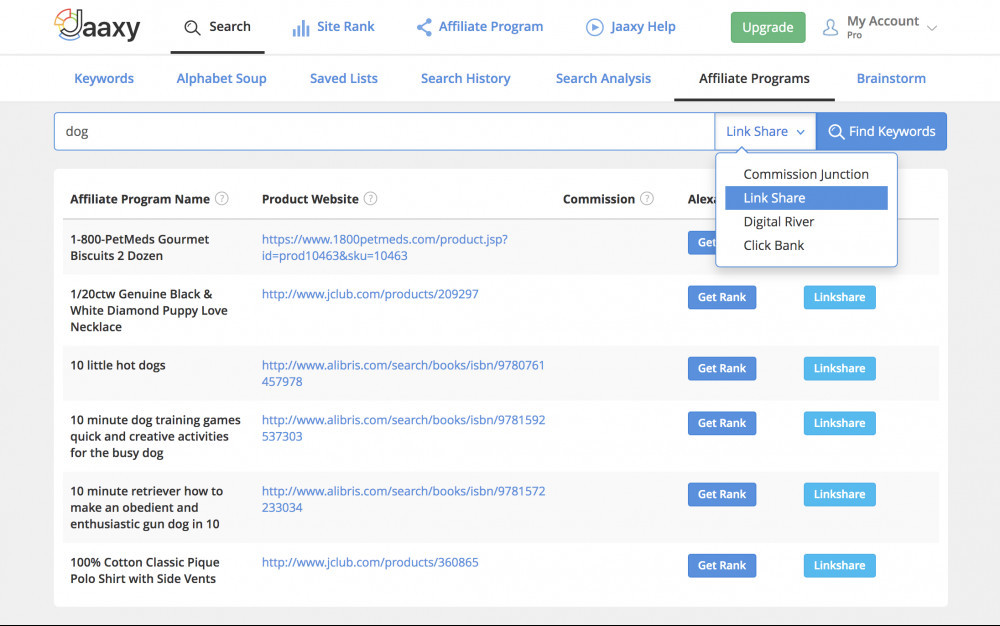Open alibris link ending 9781572233034

[403, 499]
